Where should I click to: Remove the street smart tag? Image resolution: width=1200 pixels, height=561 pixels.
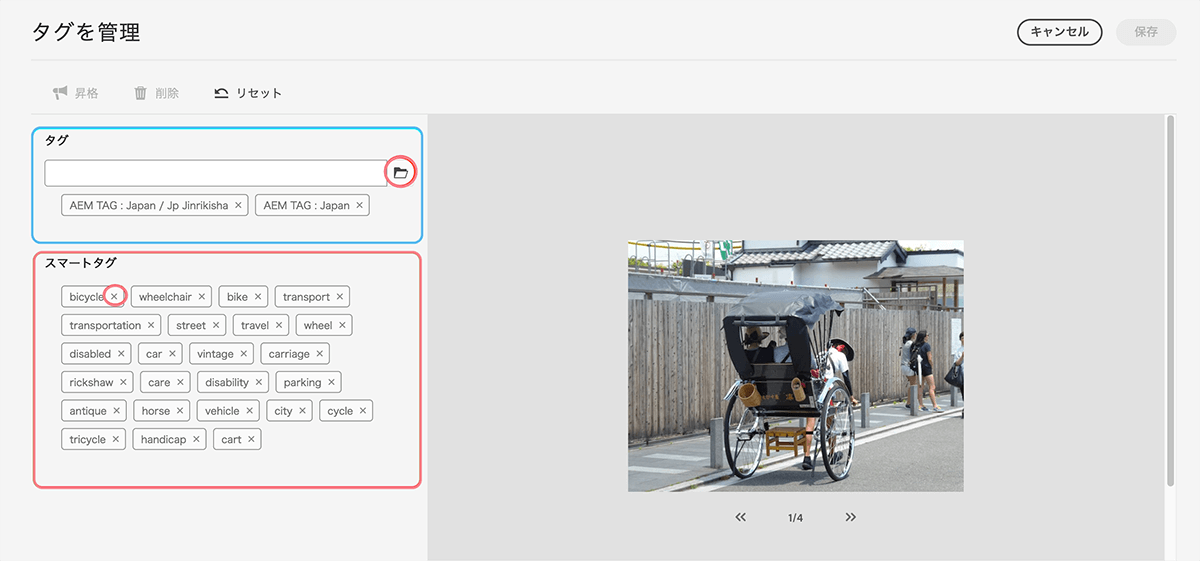point(216,325)
